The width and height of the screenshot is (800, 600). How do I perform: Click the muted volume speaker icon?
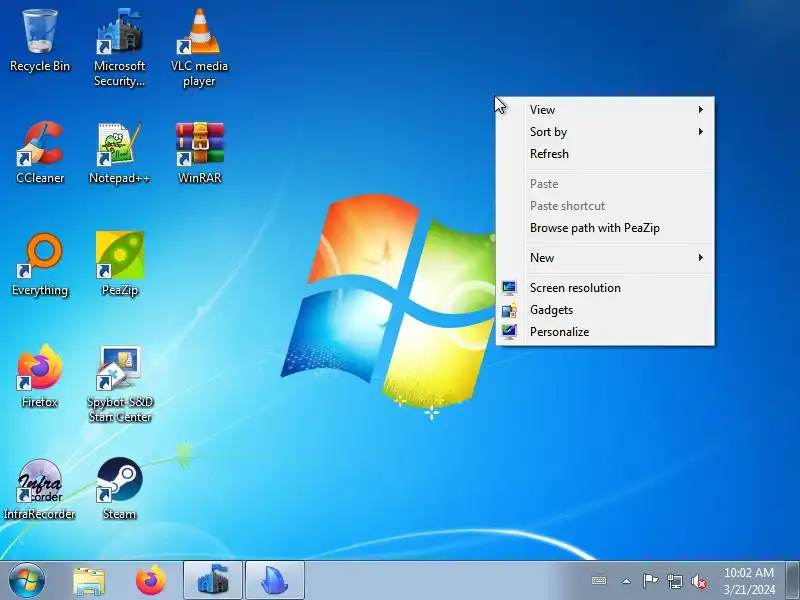click(x=699, y=581)
